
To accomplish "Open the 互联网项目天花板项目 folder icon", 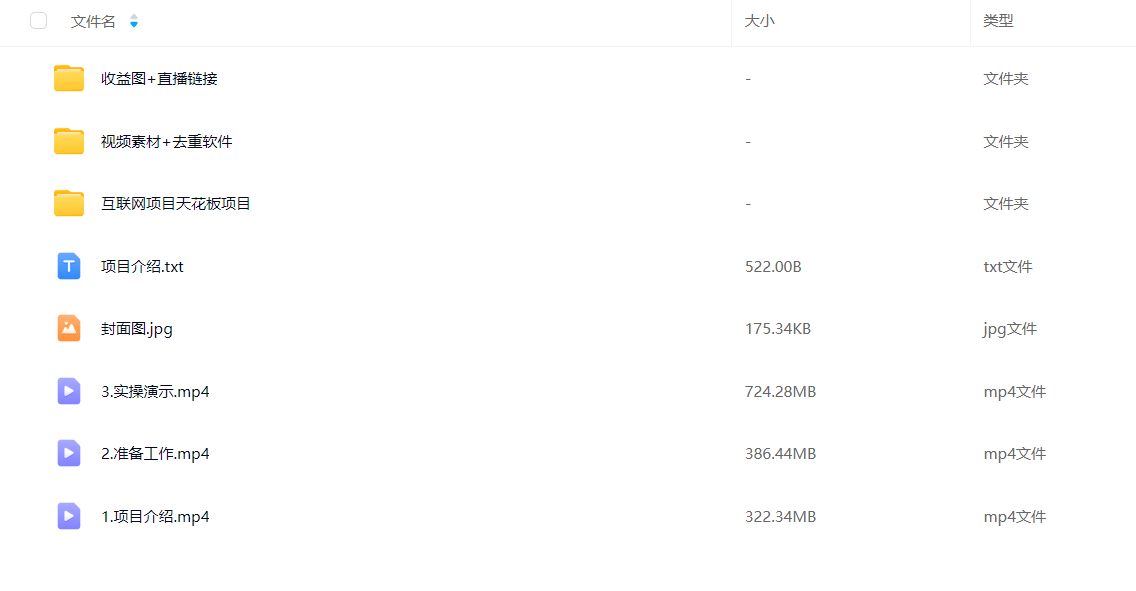I will (69, 204).
